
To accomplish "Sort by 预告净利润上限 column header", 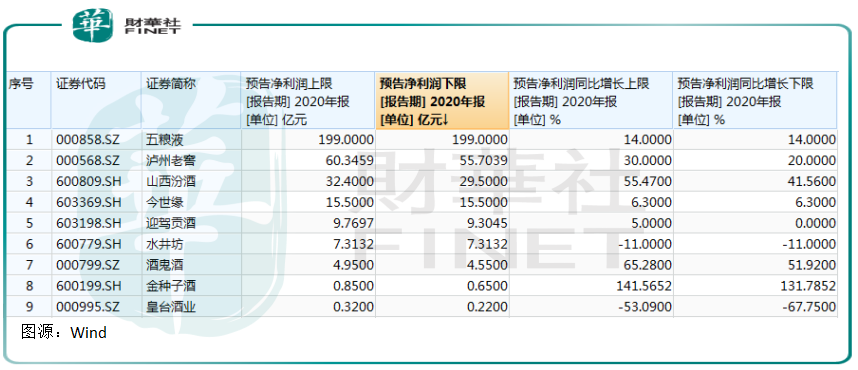I will pos(308,101).
